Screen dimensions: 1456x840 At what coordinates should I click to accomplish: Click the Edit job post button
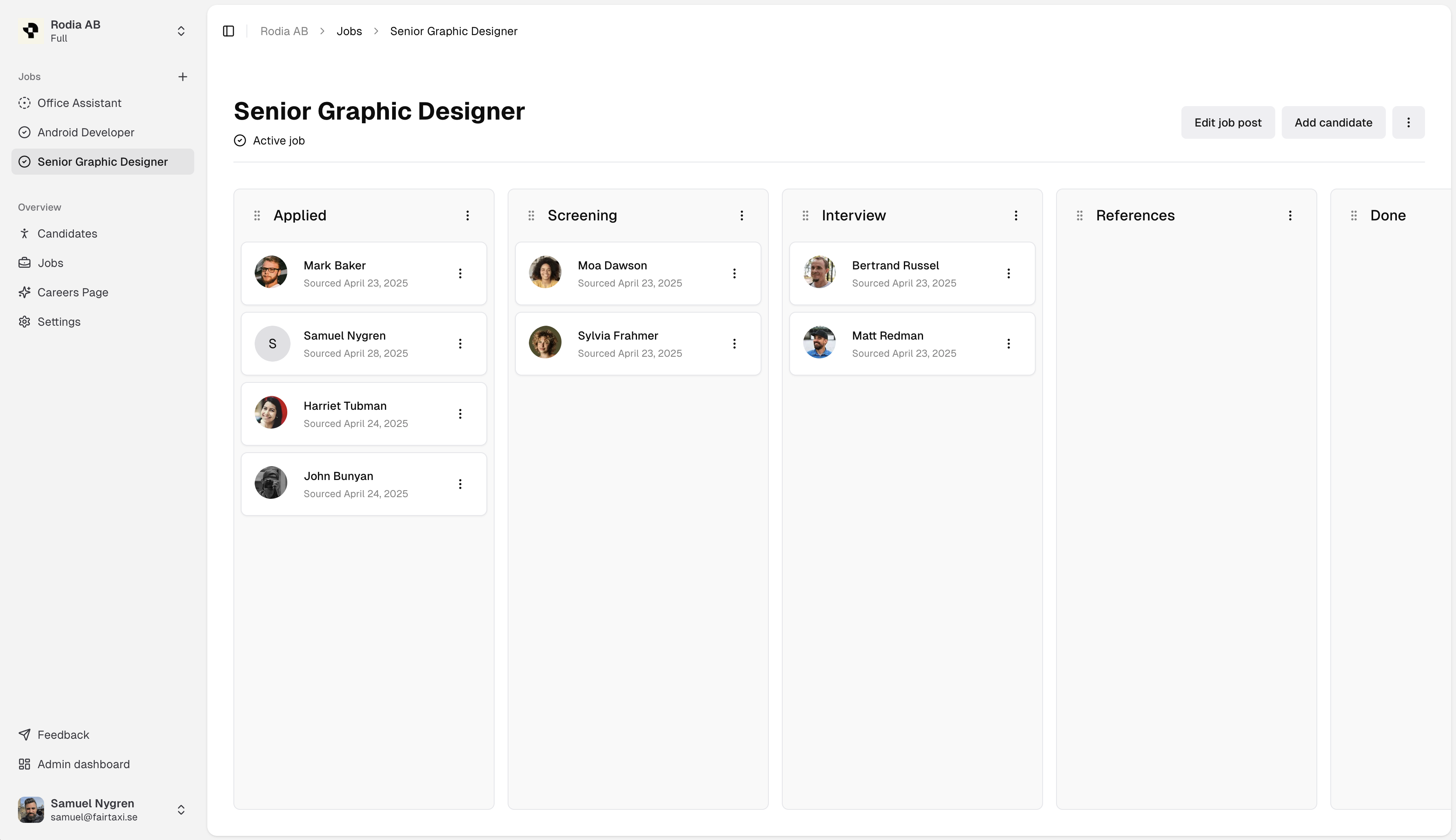(x=1227, y=122)
